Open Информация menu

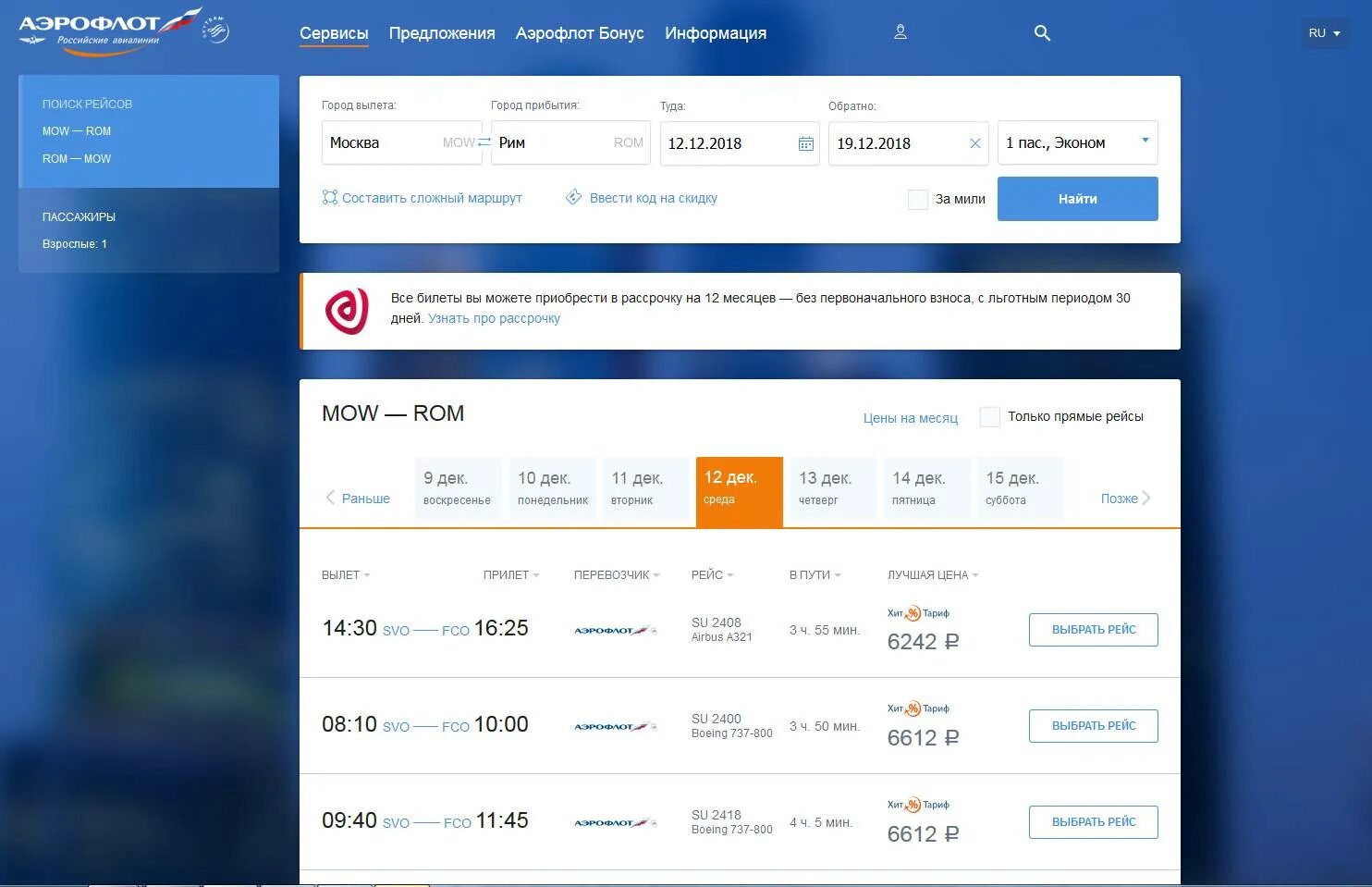[716, 33]
